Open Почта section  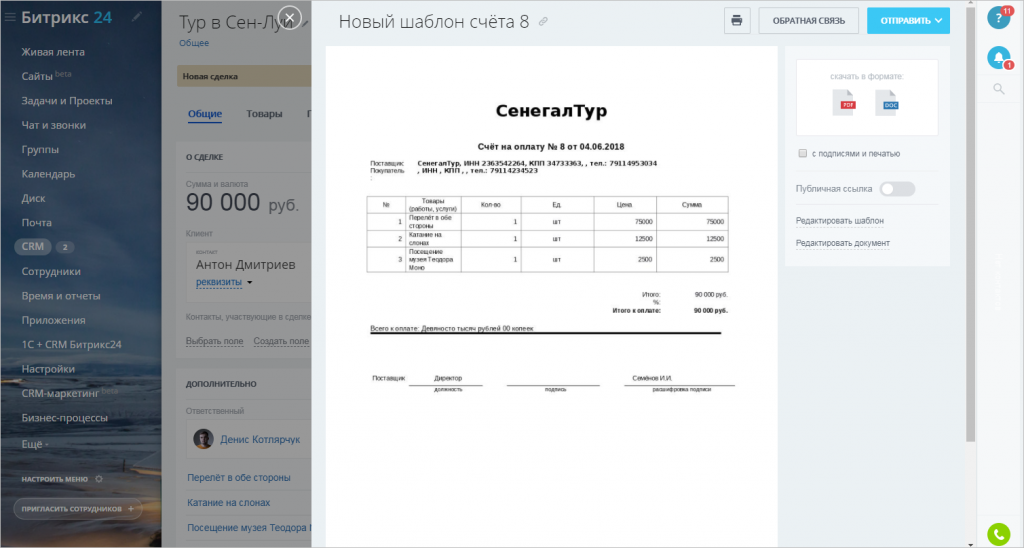pos(37,223)
